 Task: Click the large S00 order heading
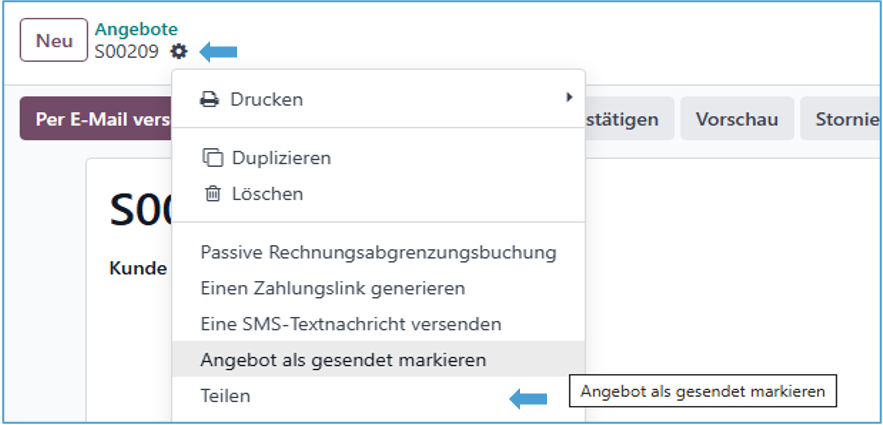140,210
